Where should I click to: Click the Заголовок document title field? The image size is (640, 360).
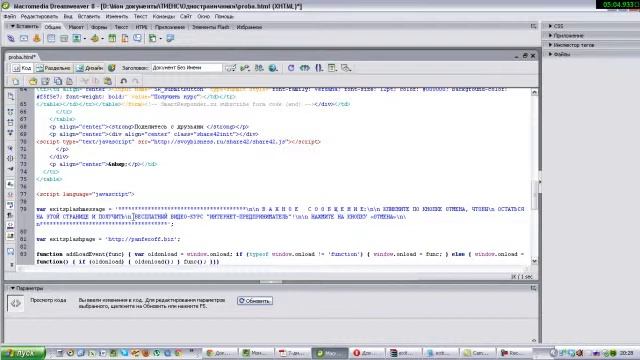187,68
